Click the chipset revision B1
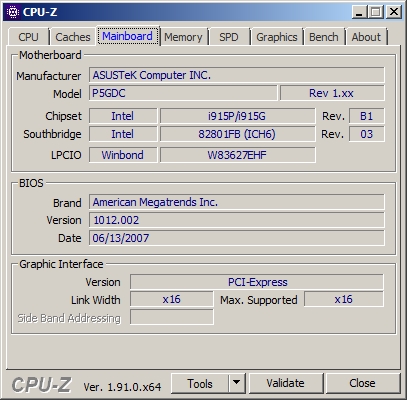Viewport: 407px width, 400px height. [x=367, y=116]
